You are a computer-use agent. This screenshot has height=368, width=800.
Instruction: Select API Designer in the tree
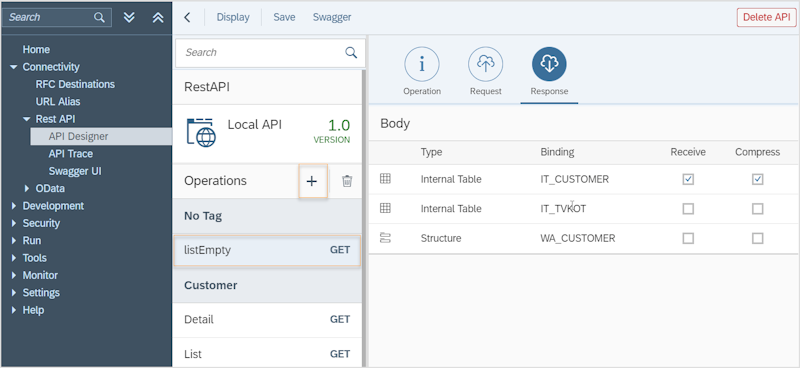point(79,136)
